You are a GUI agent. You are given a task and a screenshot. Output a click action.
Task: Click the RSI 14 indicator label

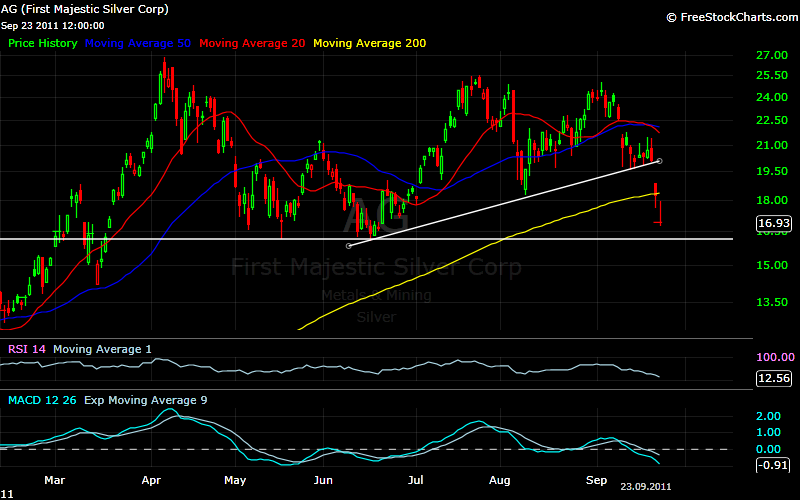tap(26, 349)
